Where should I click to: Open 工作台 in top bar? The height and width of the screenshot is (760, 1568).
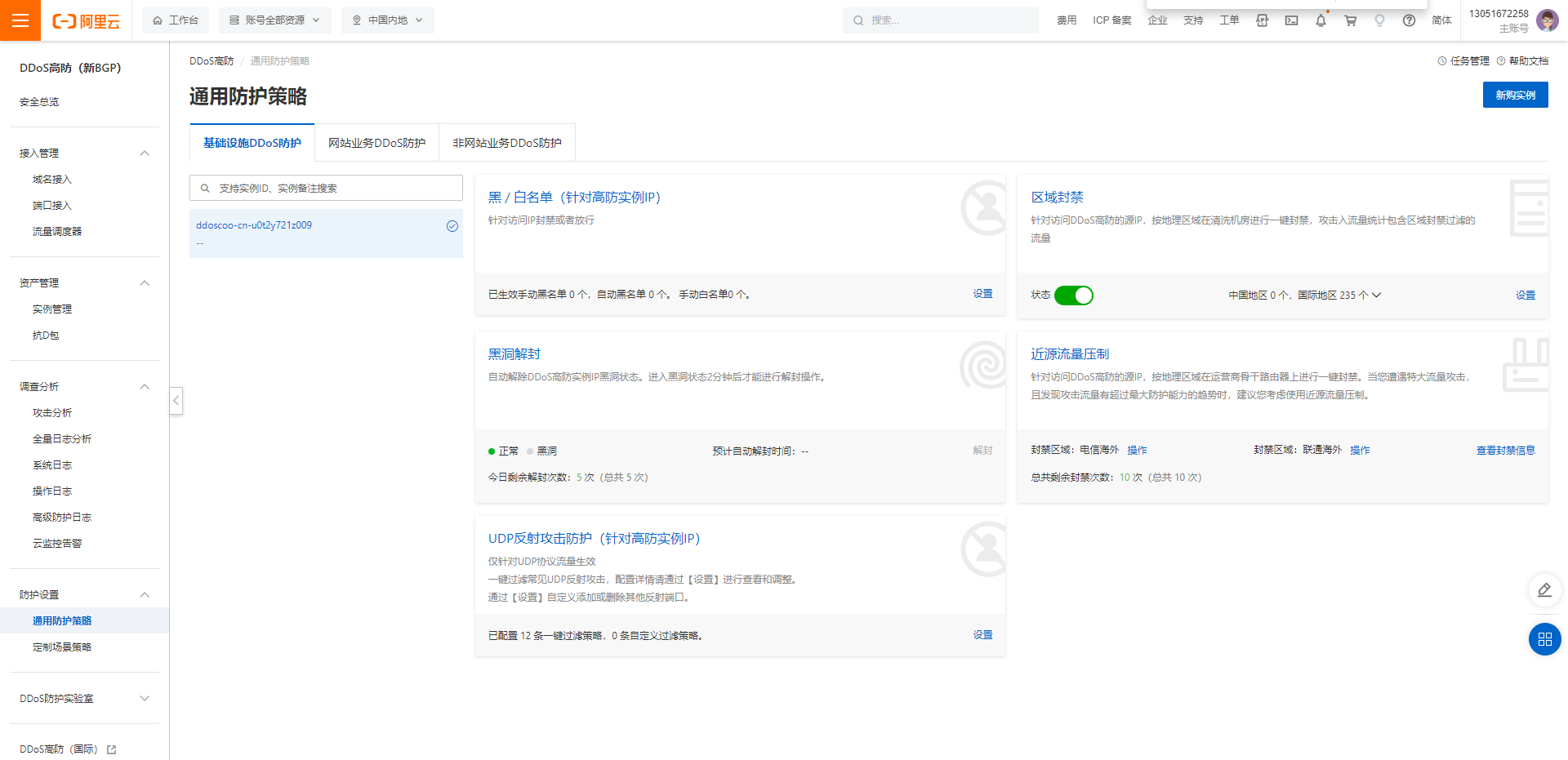176,20
